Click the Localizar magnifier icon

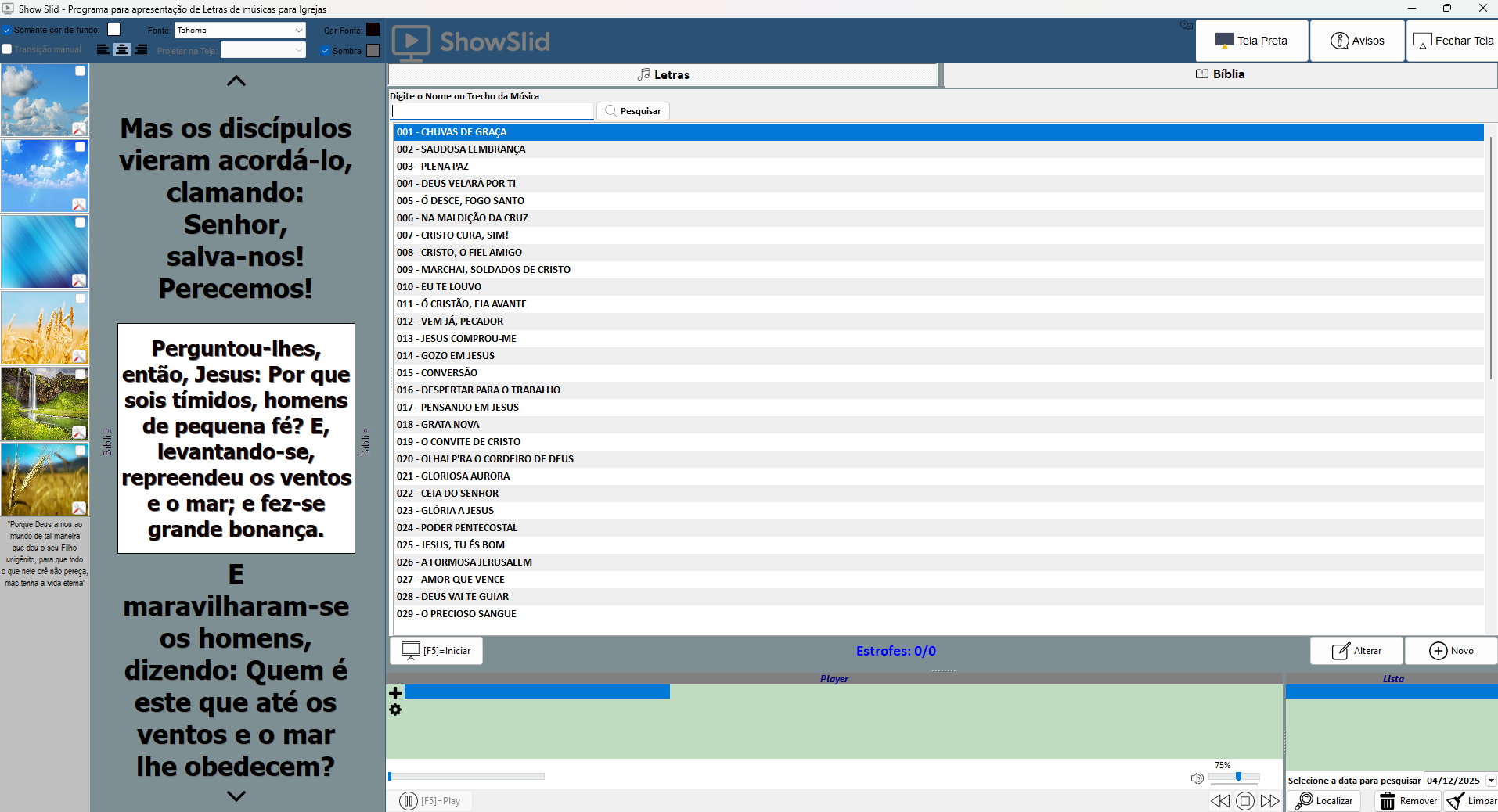pos(1304,800)
